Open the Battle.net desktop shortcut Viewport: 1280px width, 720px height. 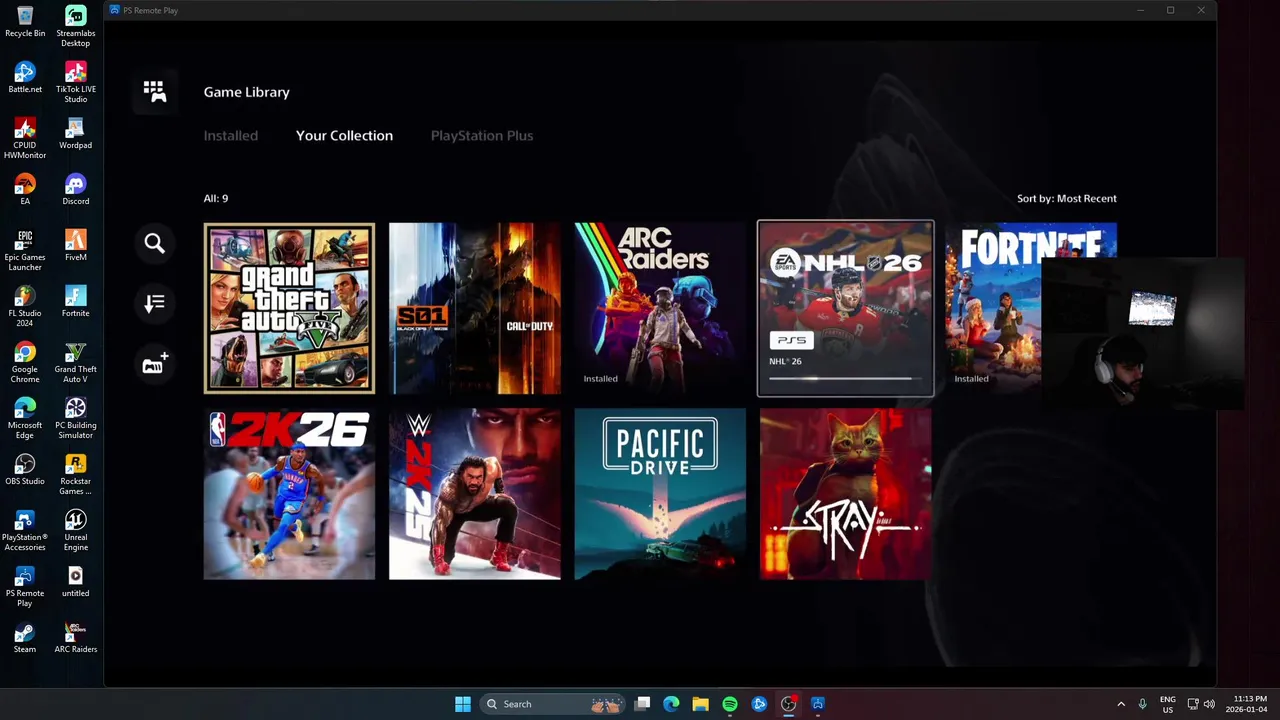(x=25, y=78)
